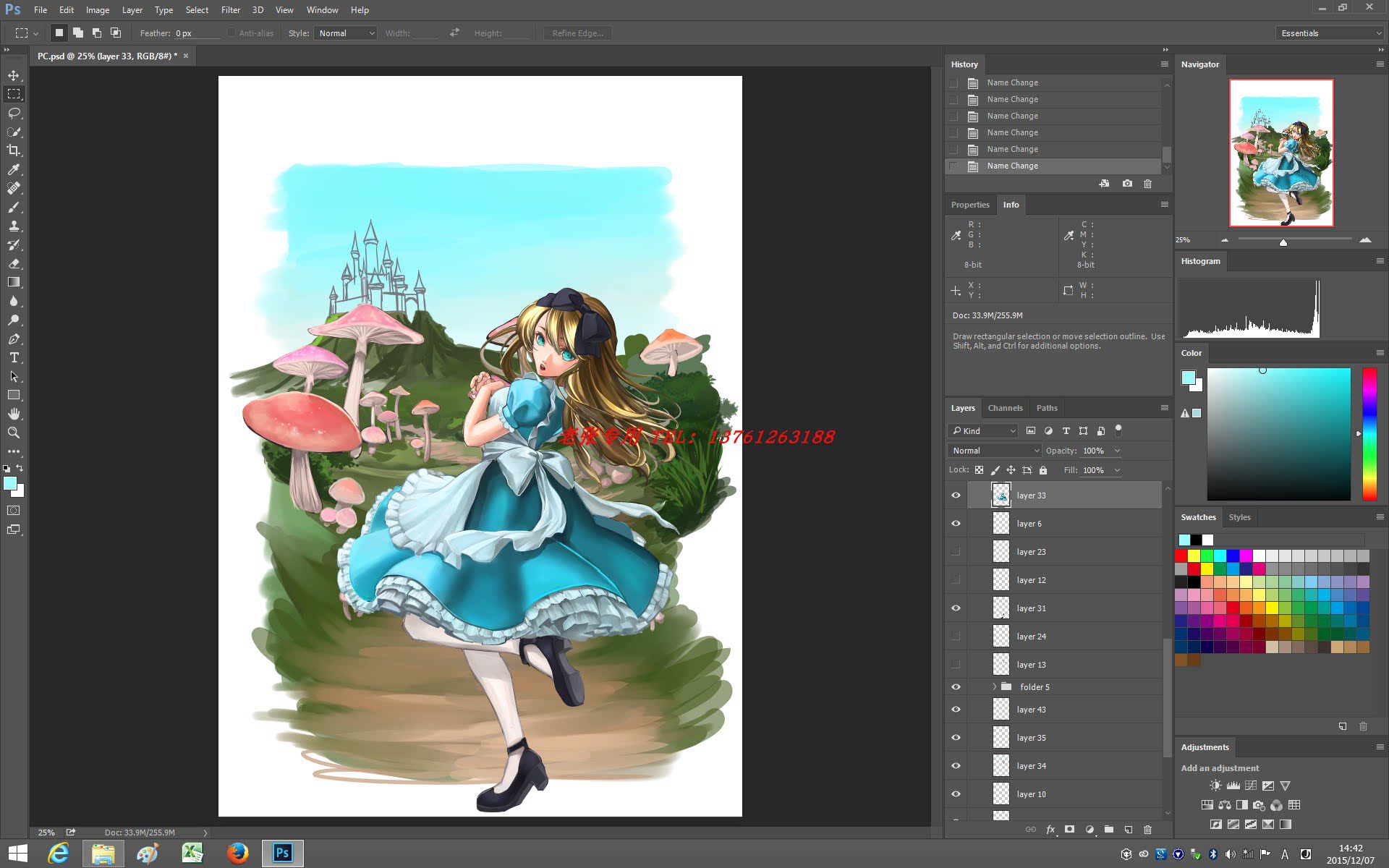Hide layer 43 visibility eye
Image resolution: width=1389 pixels, height=868 pixels.
[956, 710]
